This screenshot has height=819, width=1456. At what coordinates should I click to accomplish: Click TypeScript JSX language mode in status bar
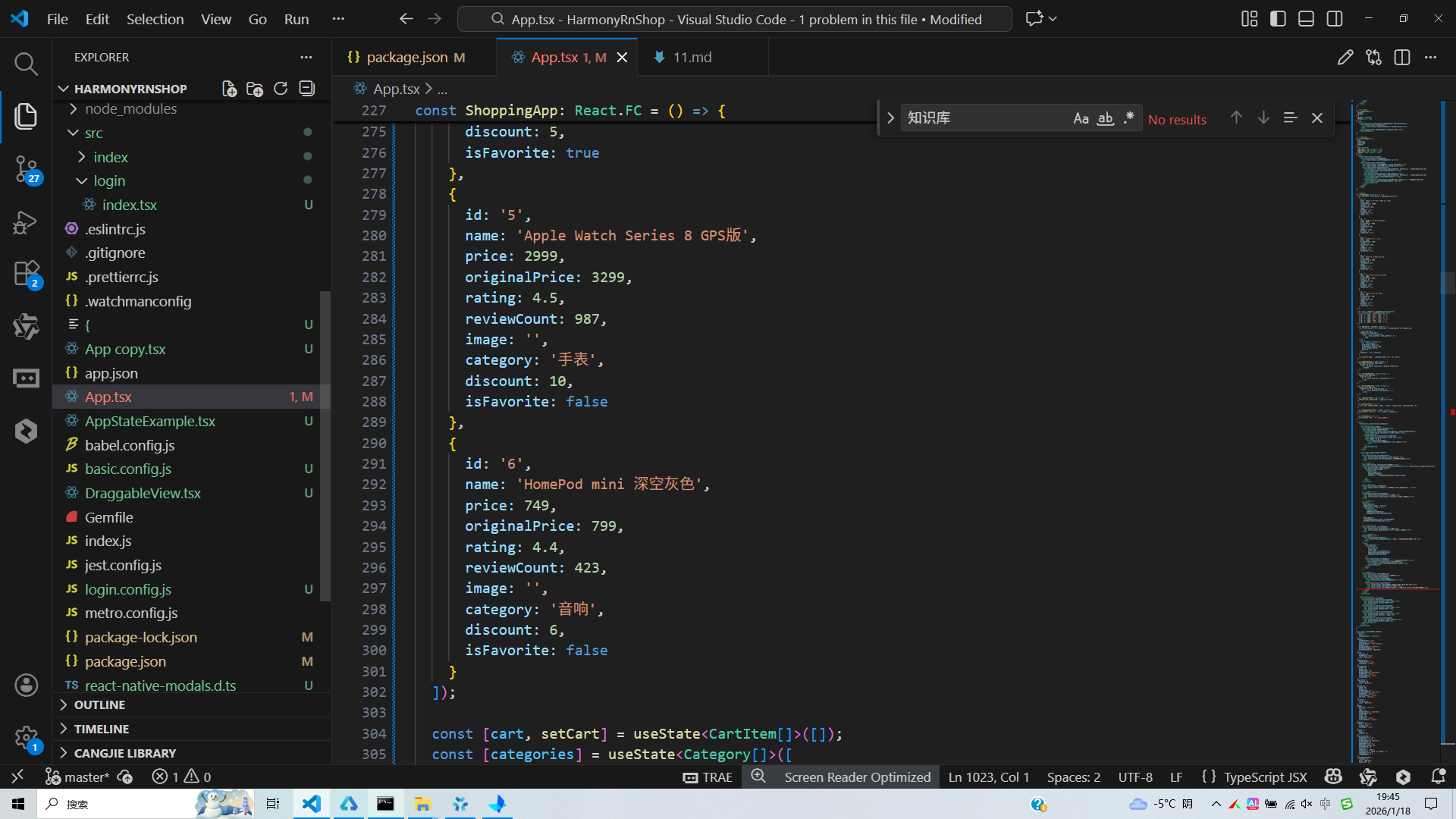tap(1265, 777)
